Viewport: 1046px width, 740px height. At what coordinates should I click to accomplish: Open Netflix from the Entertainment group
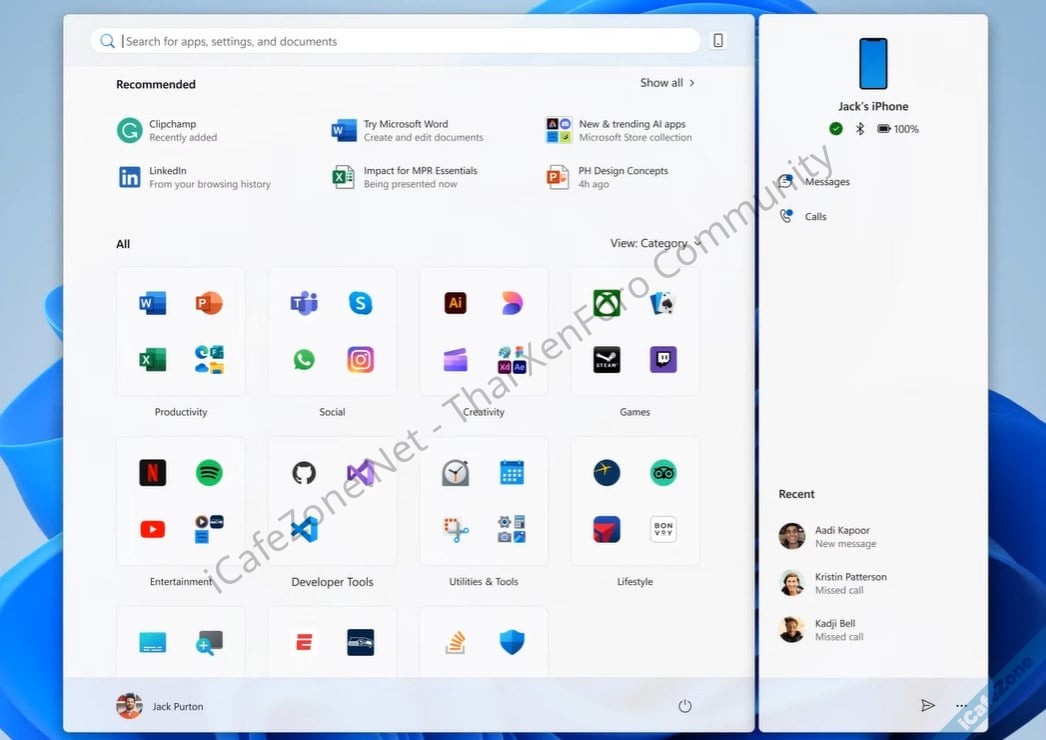[152, 472]
